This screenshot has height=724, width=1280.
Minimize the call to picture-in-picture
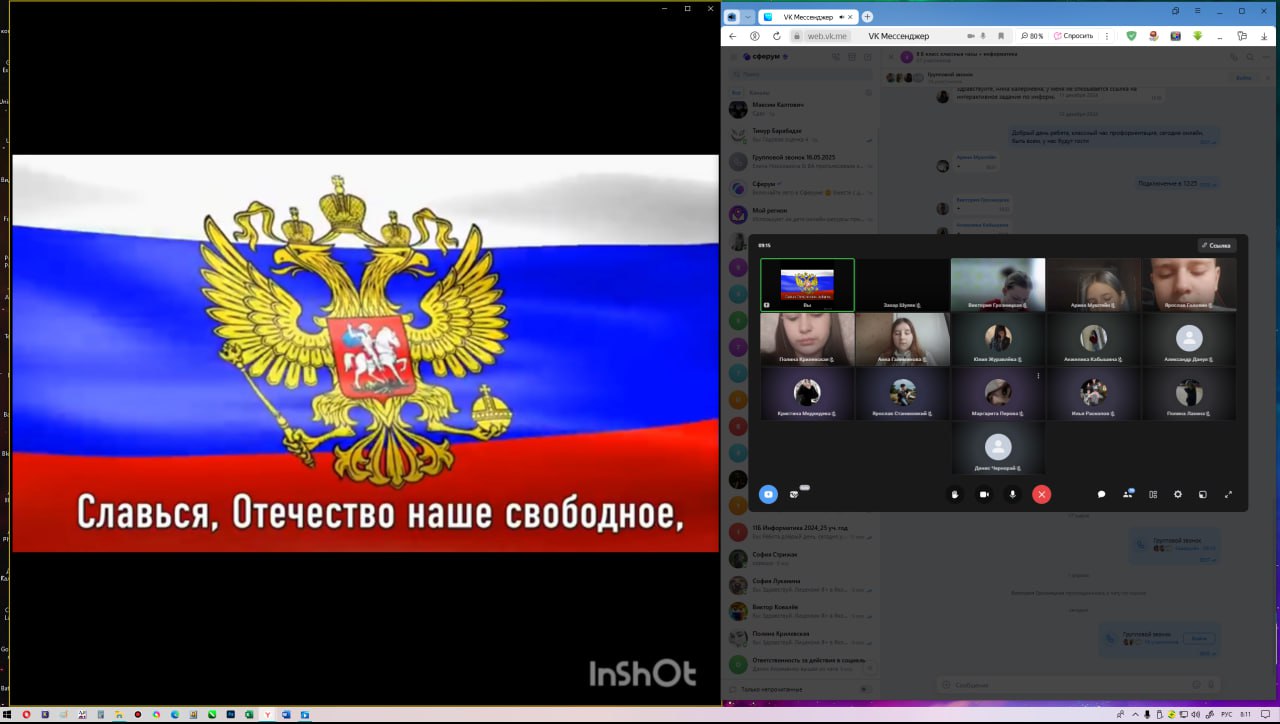(x=1203, y=494)
